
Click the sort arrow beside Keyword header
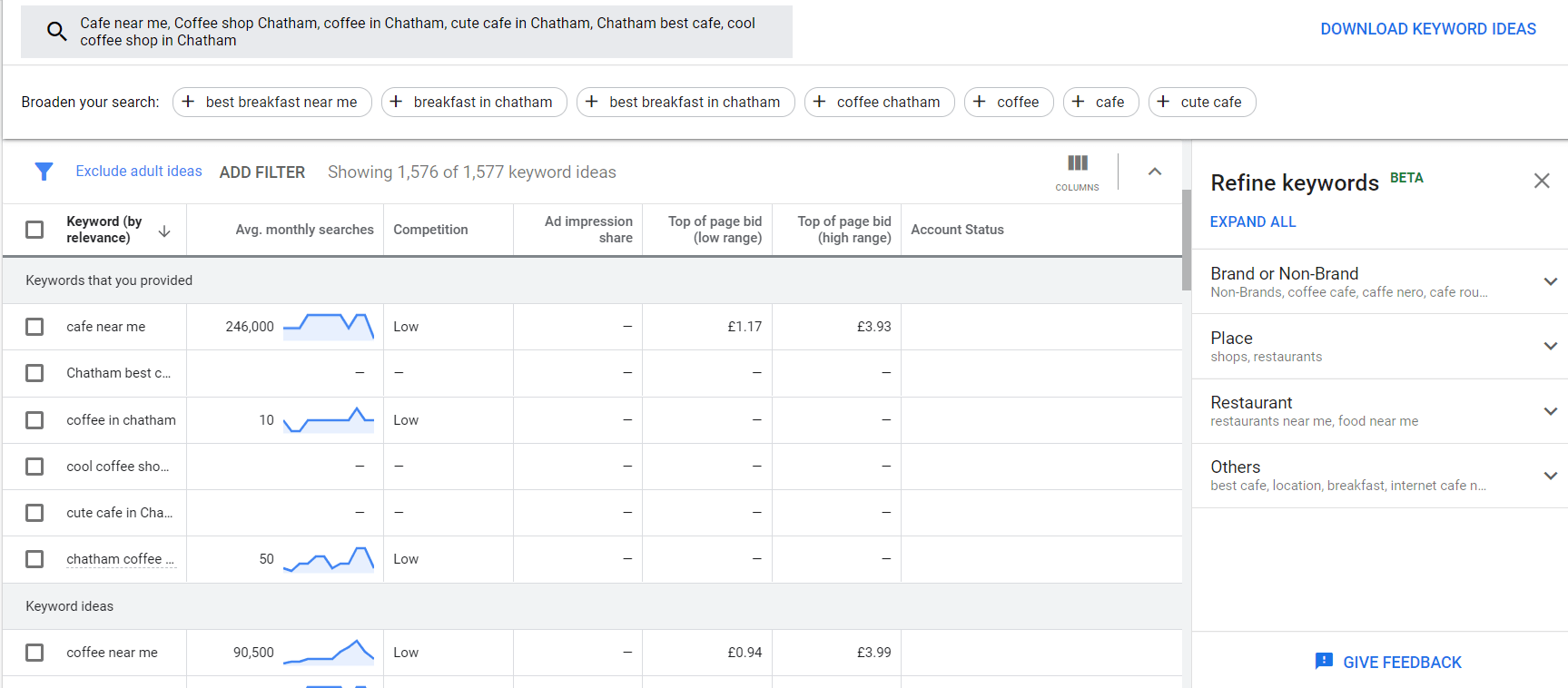coord(164,231)
